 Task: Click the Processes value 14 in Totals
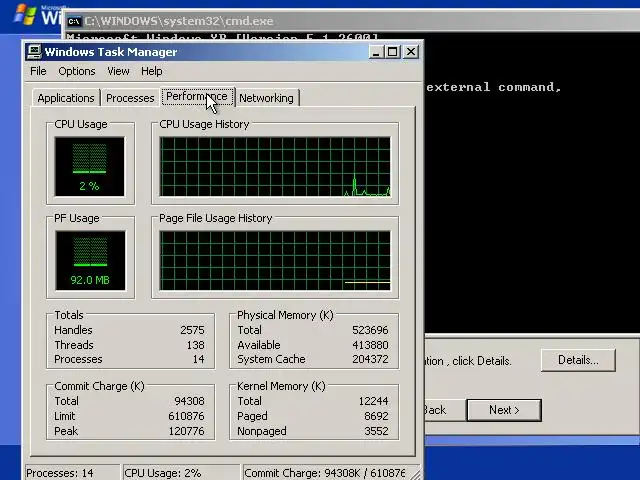[x=199, y=359]
